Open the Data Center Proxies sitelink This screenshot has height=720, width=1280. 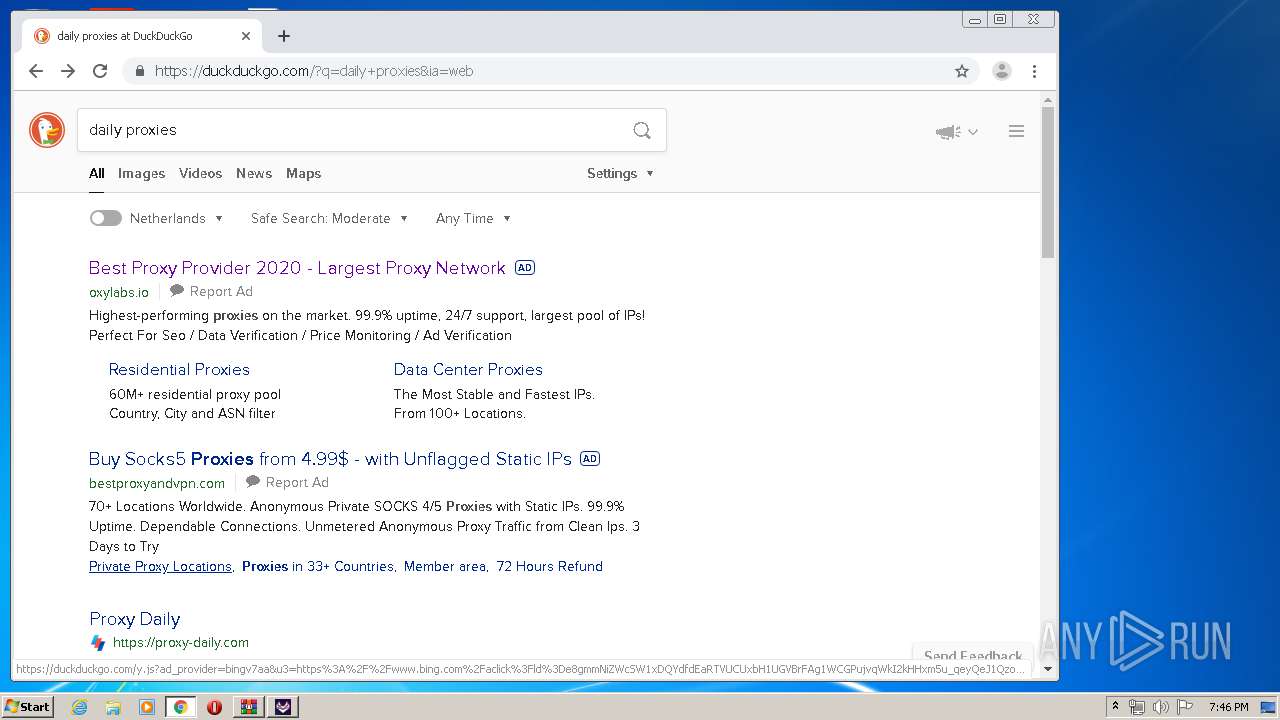468,369
